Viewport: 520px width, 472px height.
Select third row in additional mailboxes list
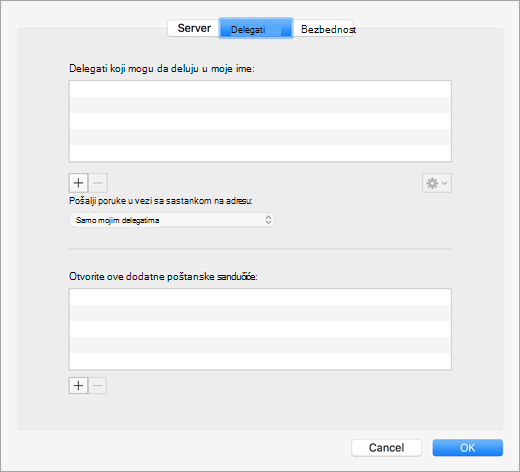pos(260,329)
